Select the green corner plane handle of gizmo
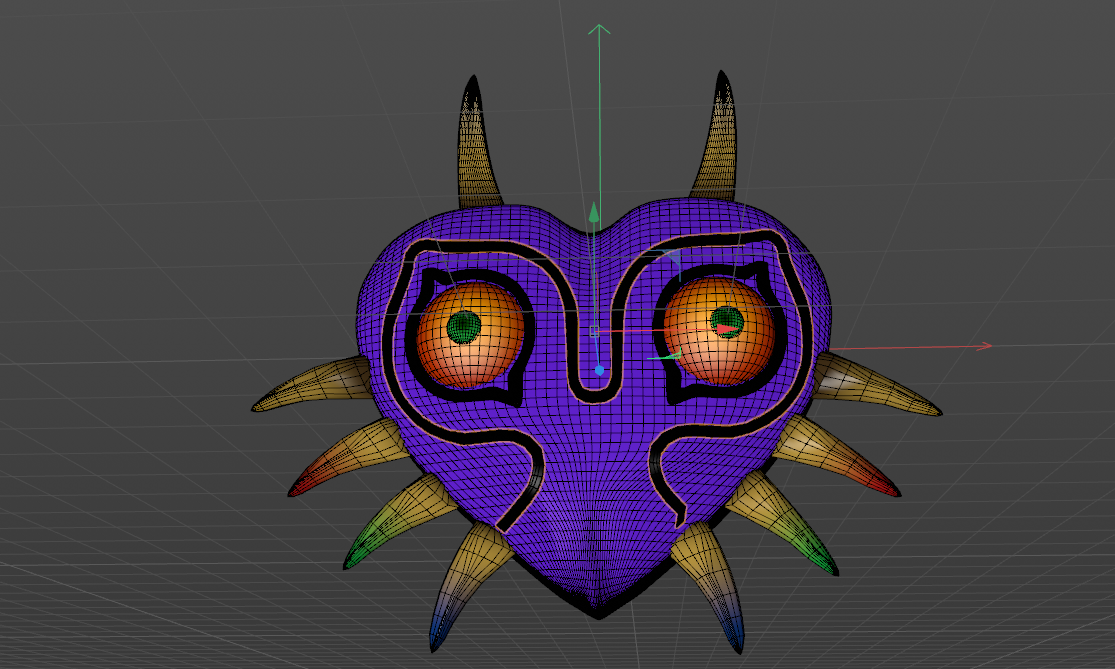The image size is (1115, 669). 673,354
